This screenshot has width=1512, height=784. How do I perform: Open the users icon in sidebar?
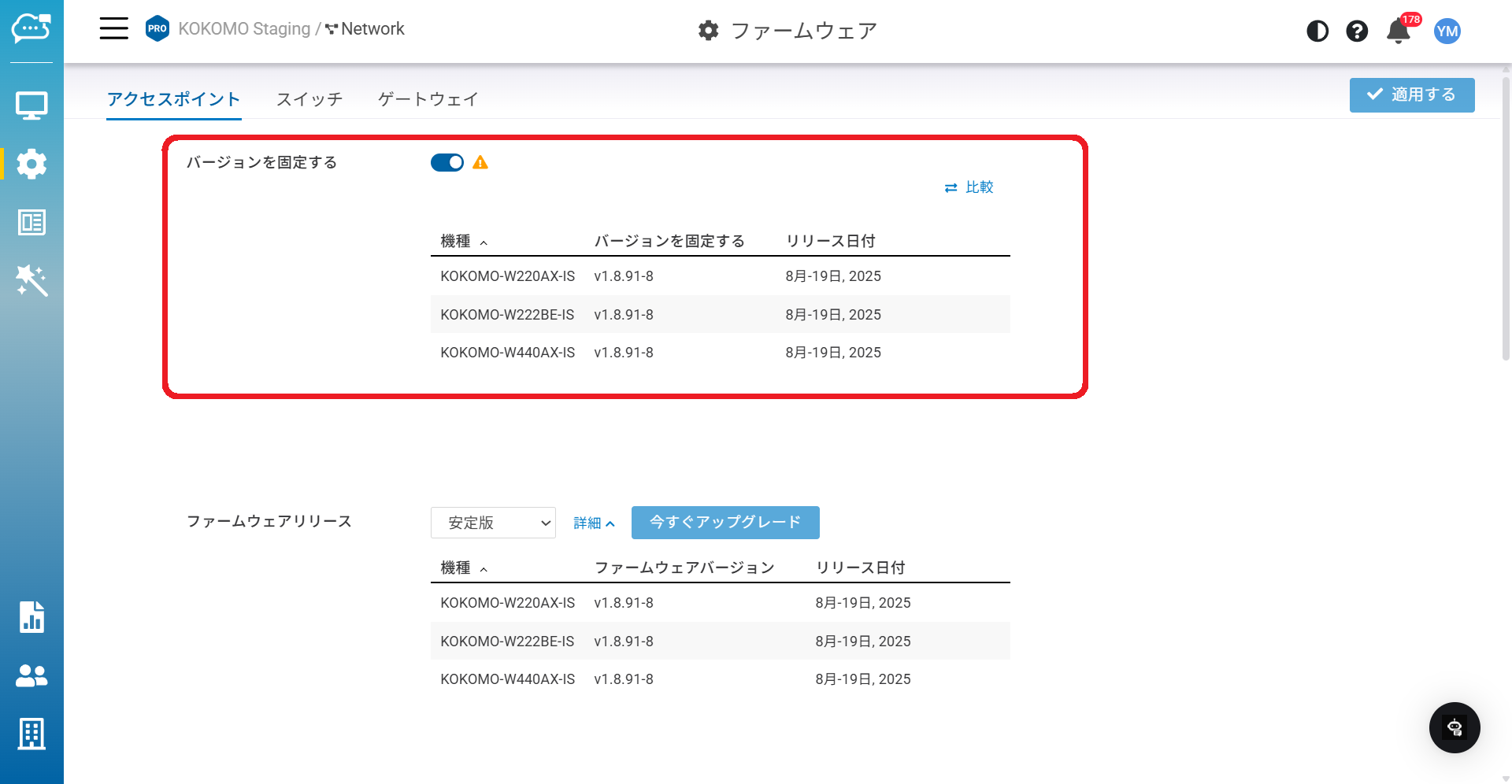point(31,675)
